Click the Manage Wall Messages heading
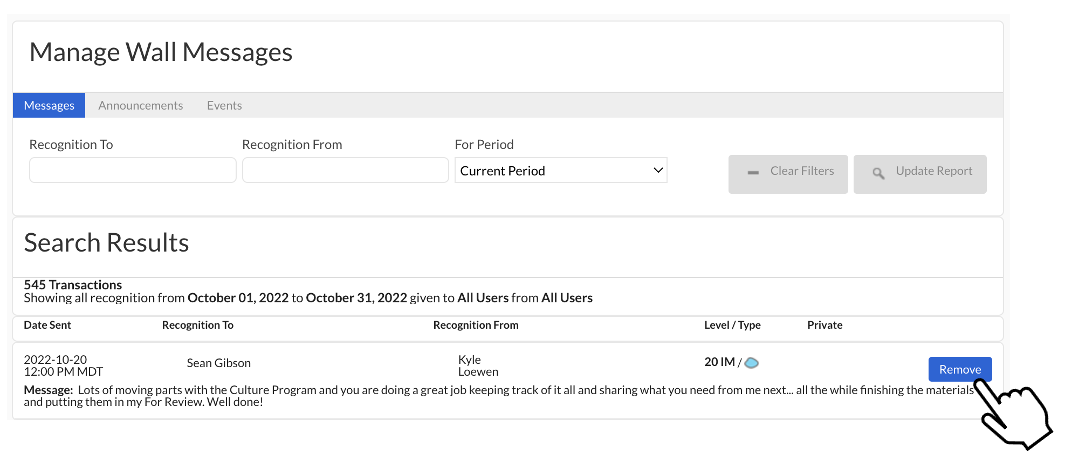The height and width of the screenshot is (476, 1074). point(161,52)
